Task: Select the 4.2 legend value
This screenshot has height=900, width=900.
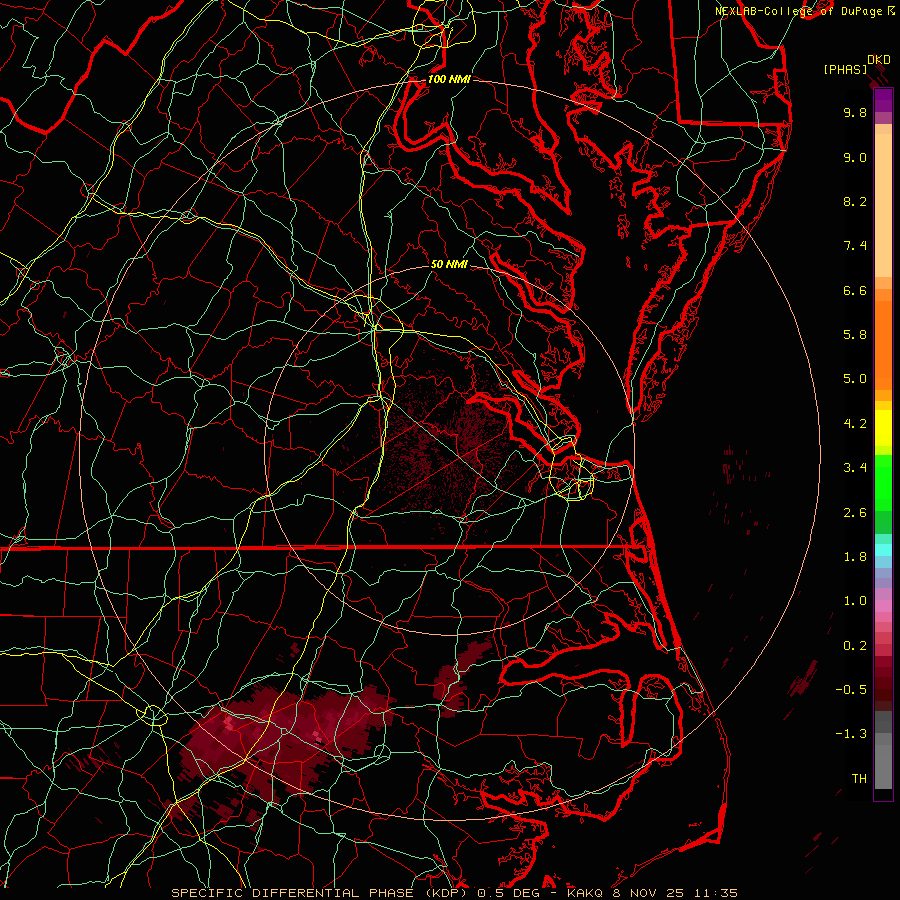Action: tap(855, 424)
